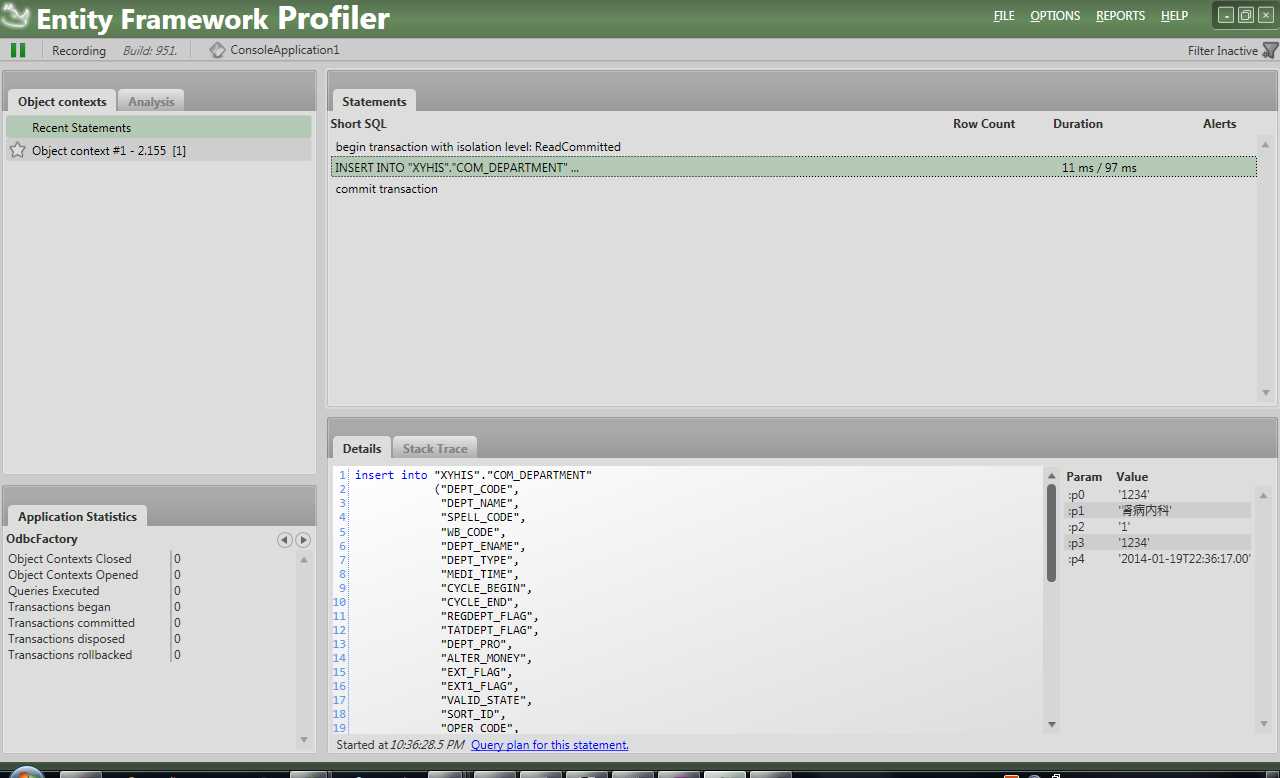Open the OPTIONS menu

(x=1055, y=16)
